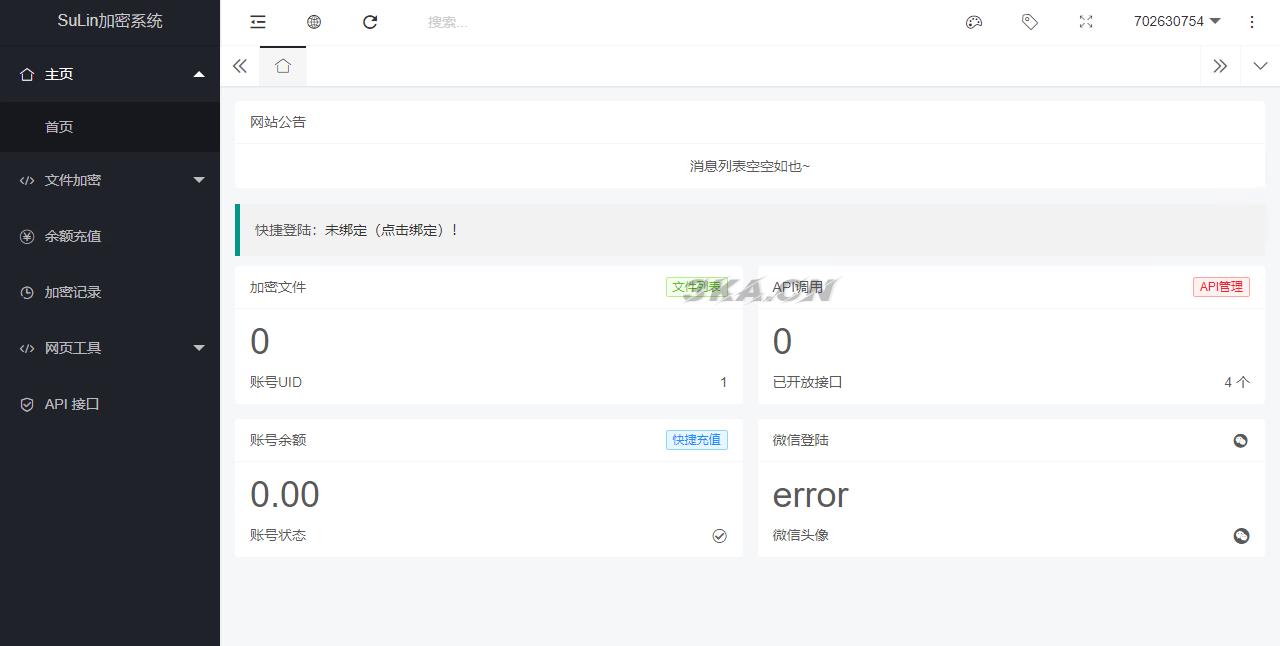Click the vertical three-dot menu icon
Viewport: 1280px width, 646px height.
click(x=1251, y=22)
